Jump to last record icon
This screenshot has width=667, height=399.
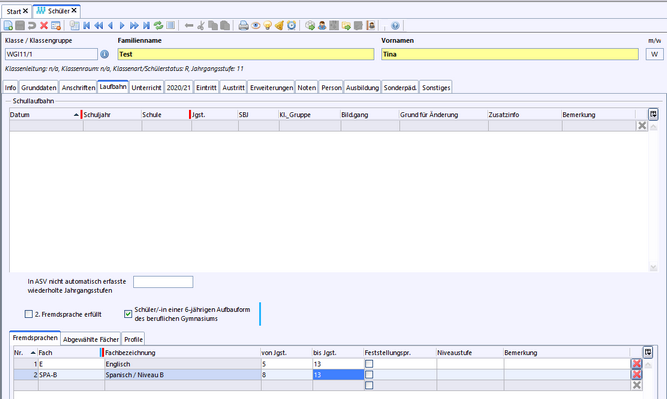coord(146,26)
